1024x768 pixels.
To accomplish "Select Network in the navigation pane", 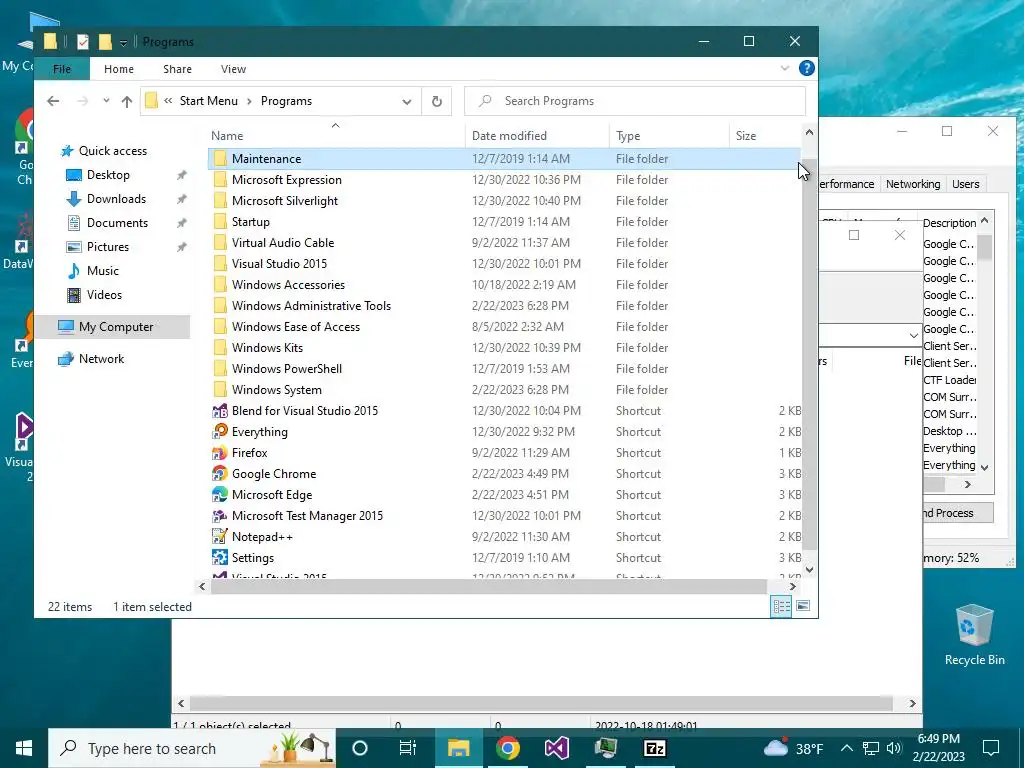I will [101, 359].
